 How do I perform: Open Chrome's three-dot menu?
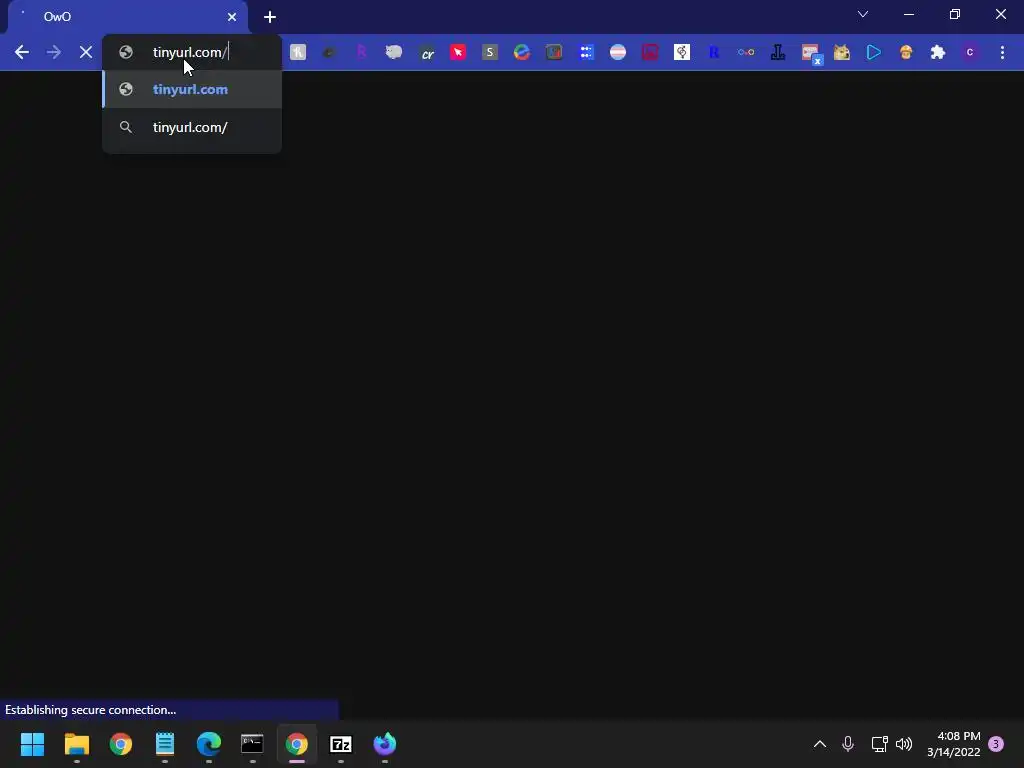click(1002, 52)
